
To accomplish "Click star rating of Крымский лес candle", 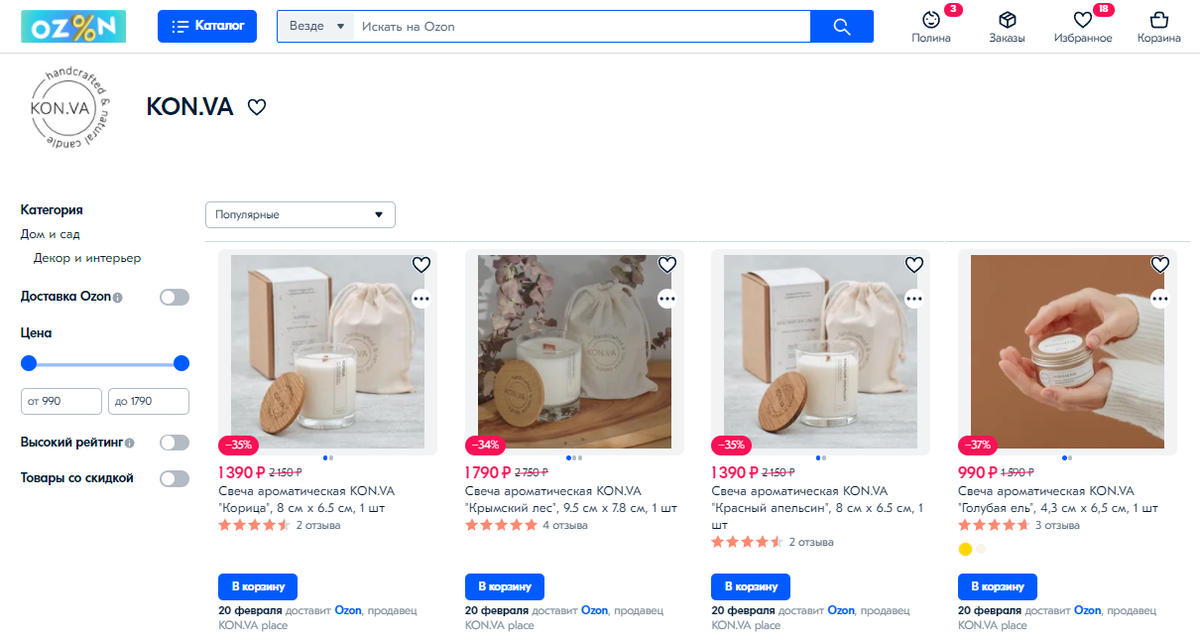I will [501, 525].
